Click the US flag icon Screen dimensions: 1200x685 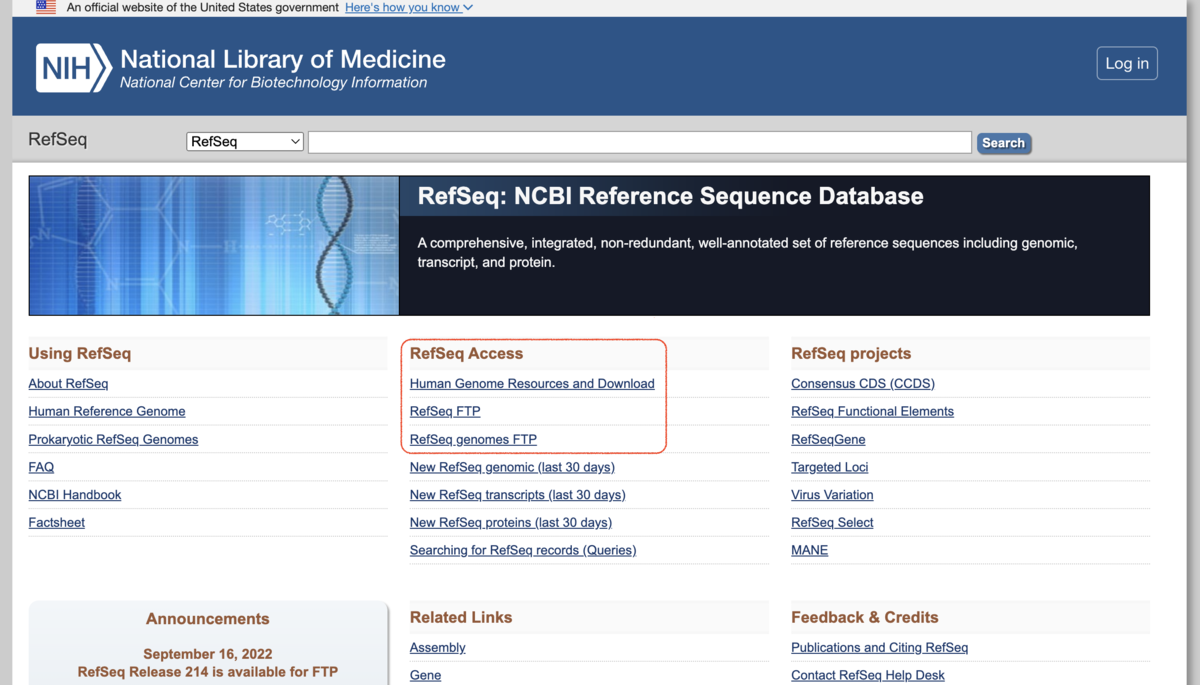click(46, 7)
